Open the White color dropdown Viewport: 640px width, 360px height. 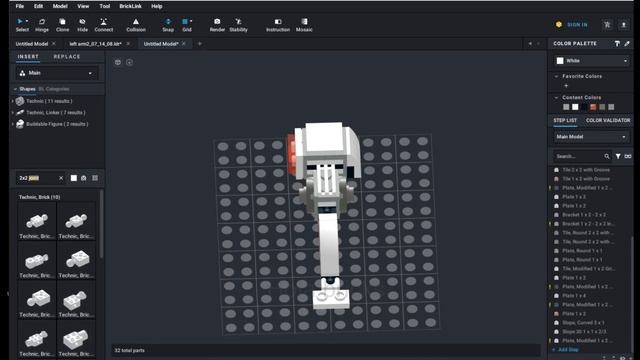coord(592,61)
